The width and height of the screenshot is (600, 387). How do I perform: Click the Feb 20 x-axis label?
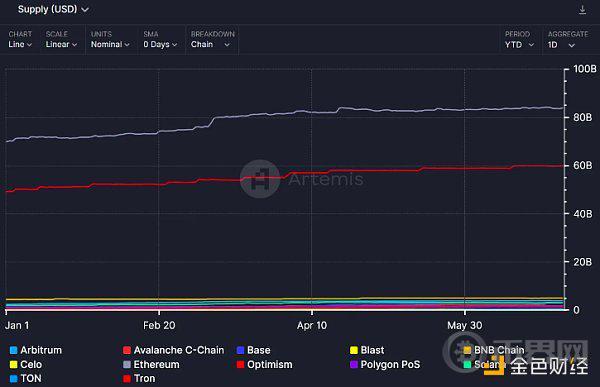(x=159, y=325)
